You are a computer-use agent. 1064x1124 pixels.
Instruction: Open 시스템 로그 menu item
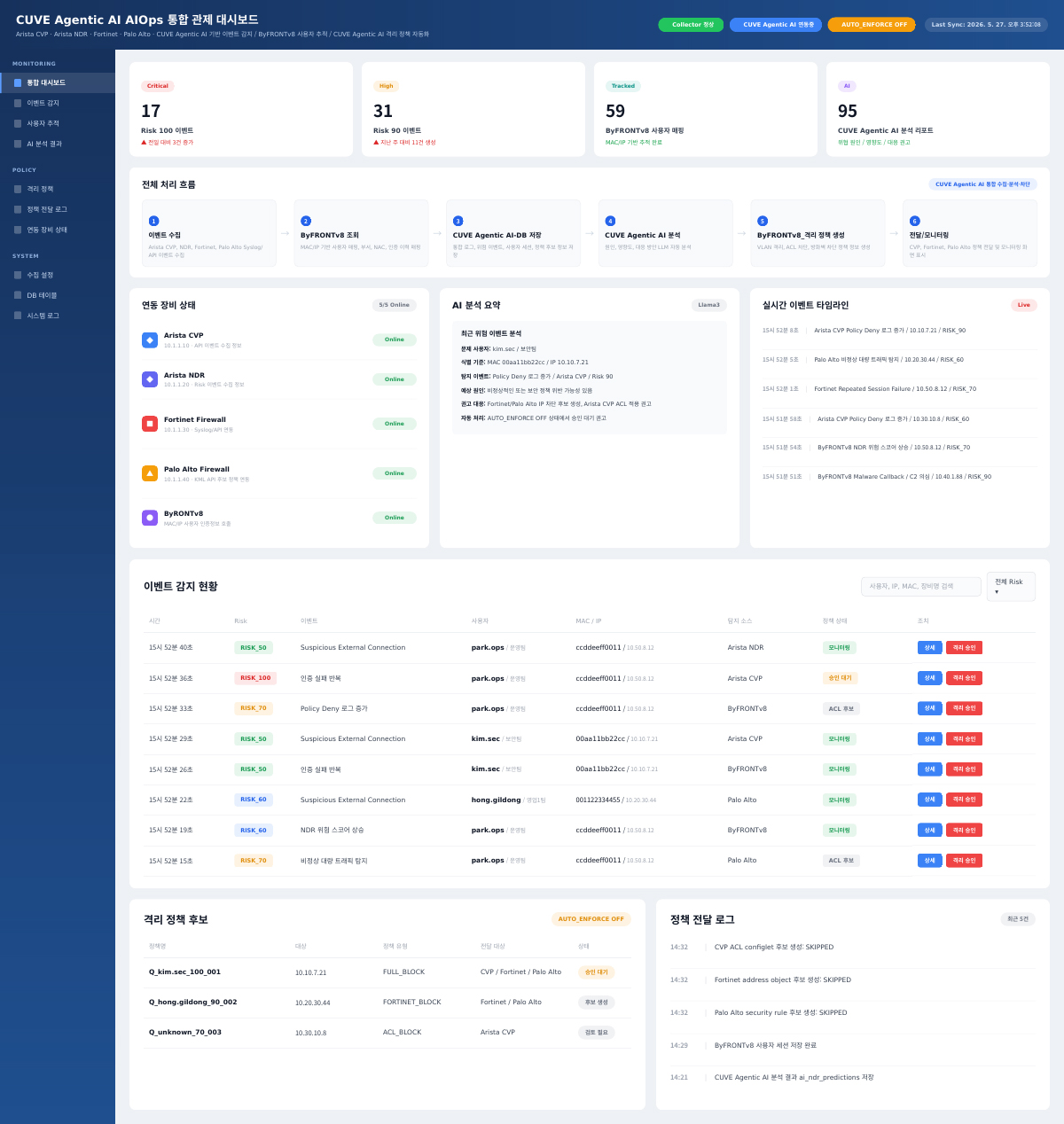click(x=58, y=316)
